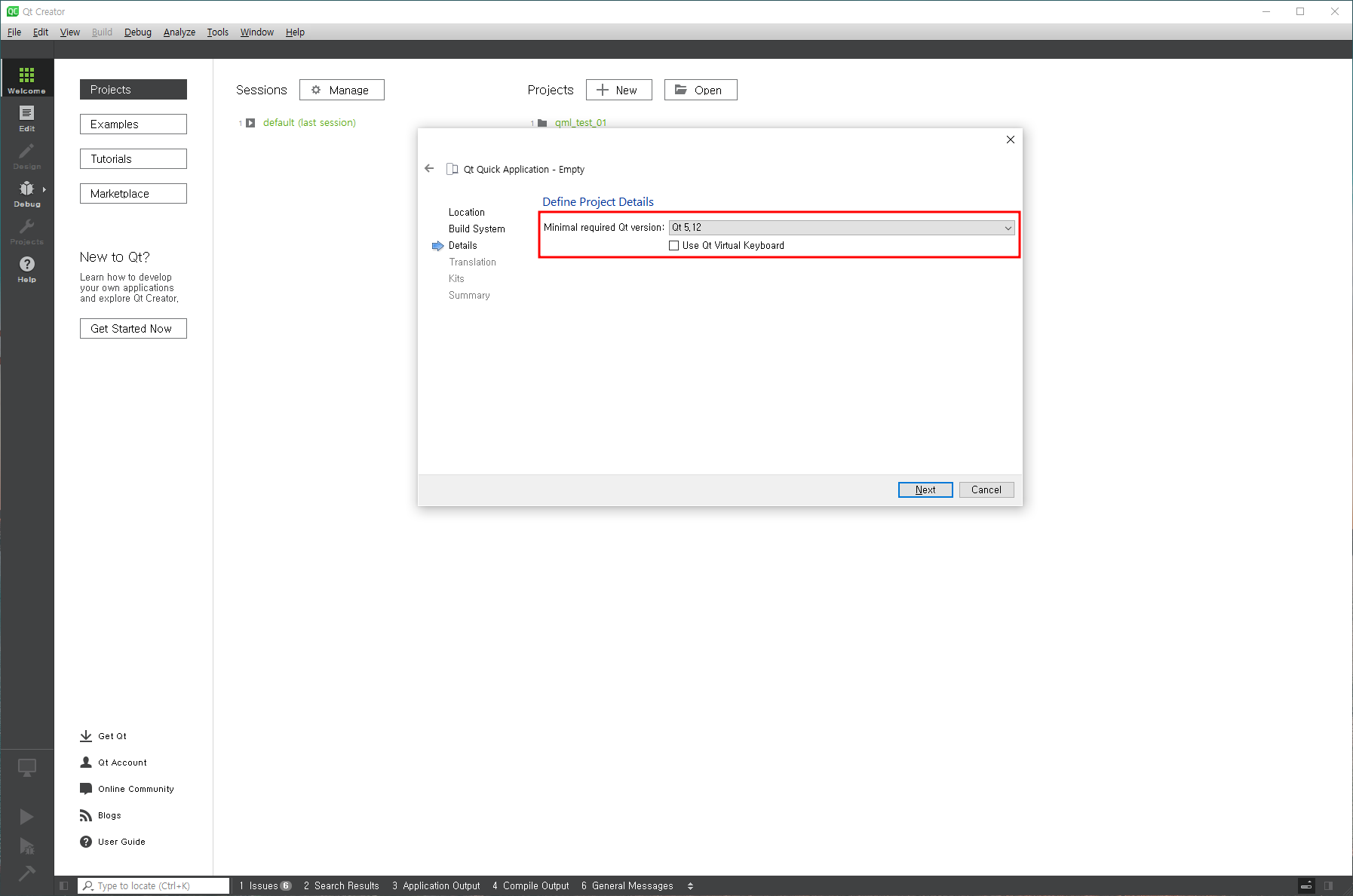The image size is (1353, 896).
Task: Open the Edit menu
Action: pyautogui.click(x=41, y=32)
